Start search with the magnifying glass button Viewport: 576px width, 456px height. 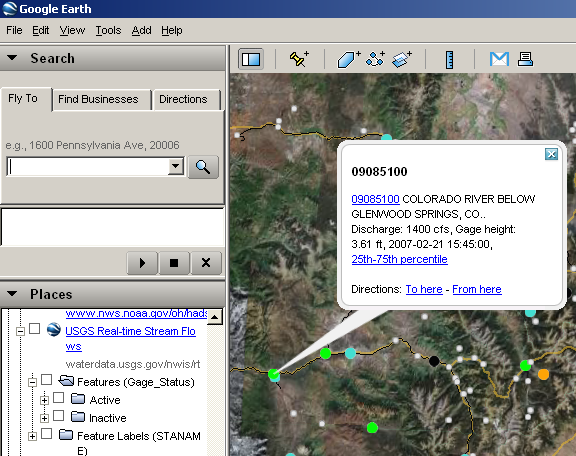[203, 167]
